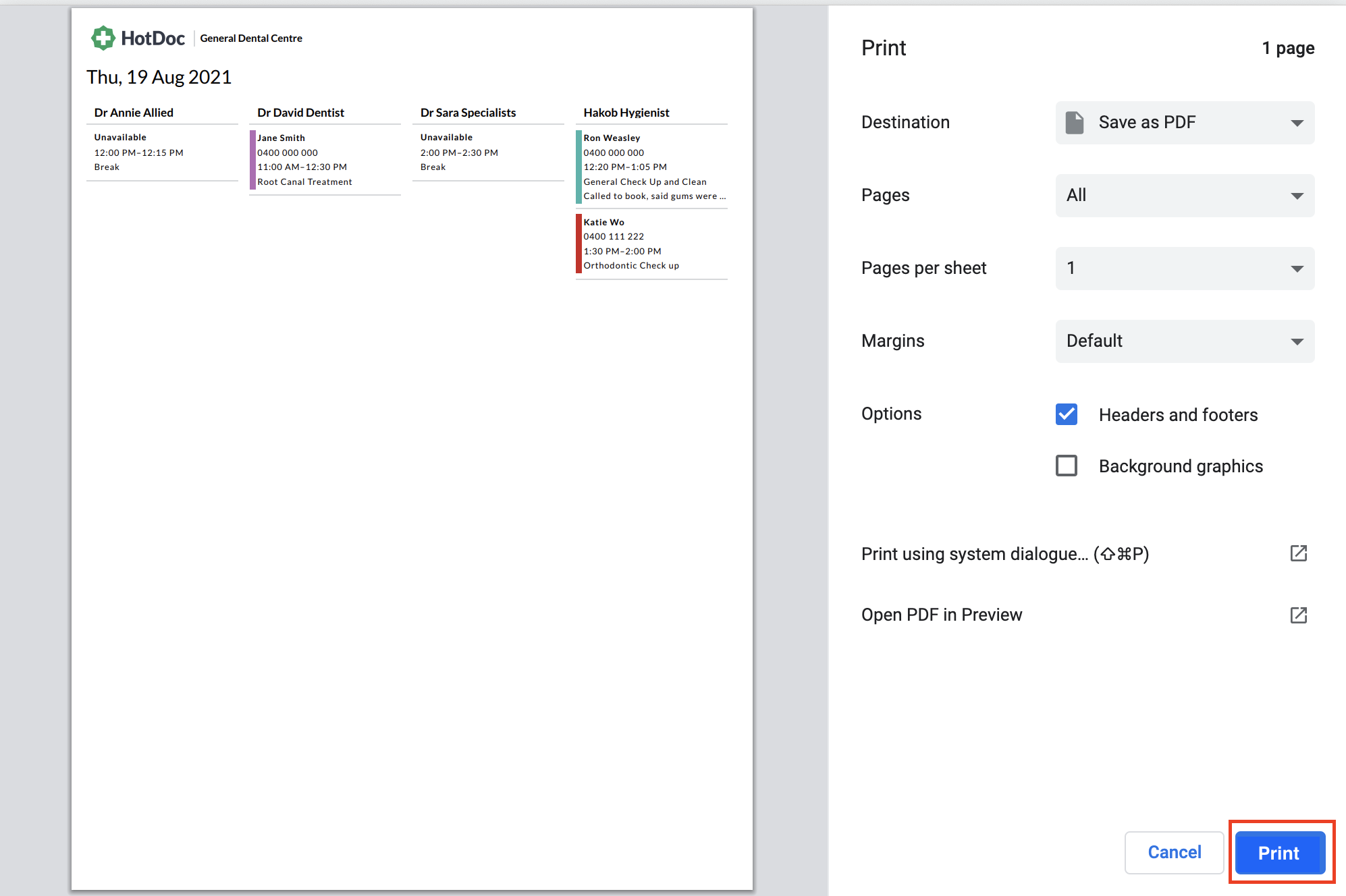Expand the Pages per sheet dropdown
Screen dimensions: 1346x896
click(x=1185, y=268)
